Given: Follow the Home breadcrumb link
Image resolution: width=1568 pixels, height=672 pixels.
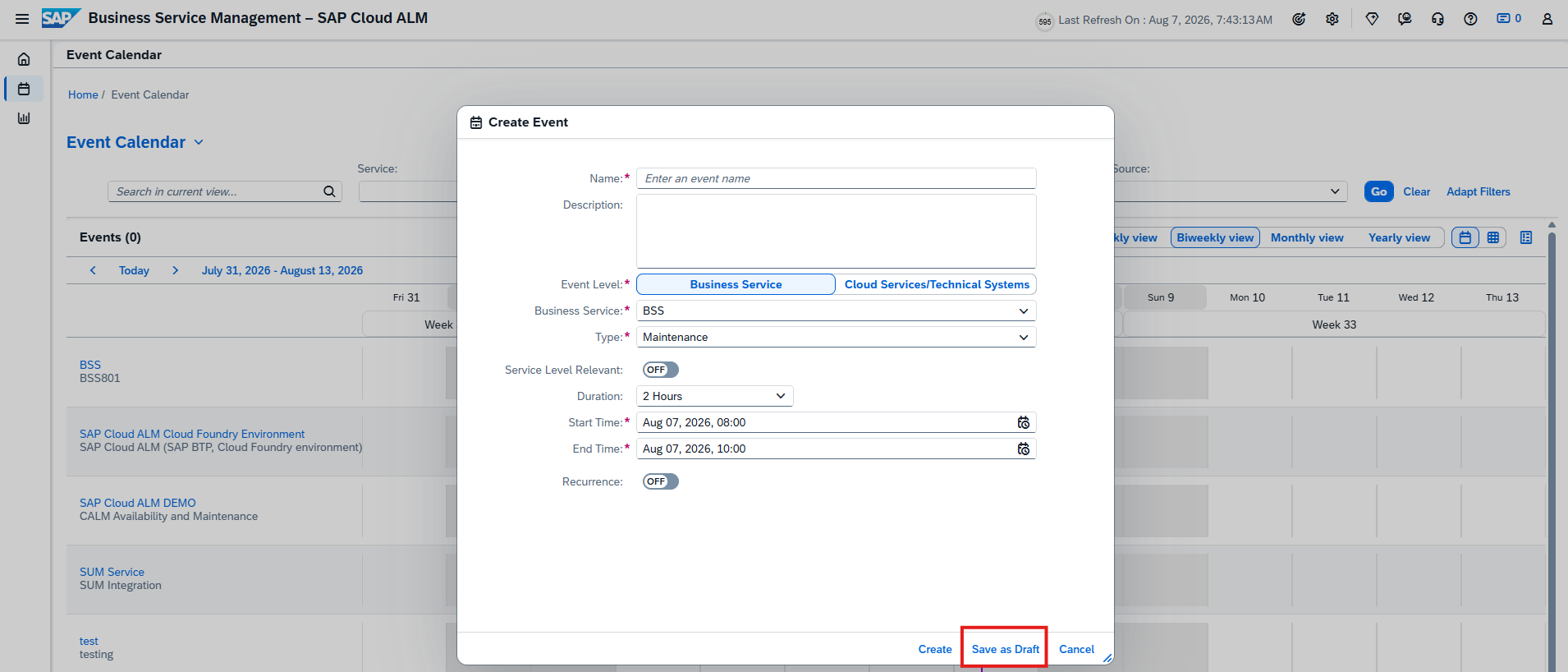Looking at the screenshot, I should 83,94.
